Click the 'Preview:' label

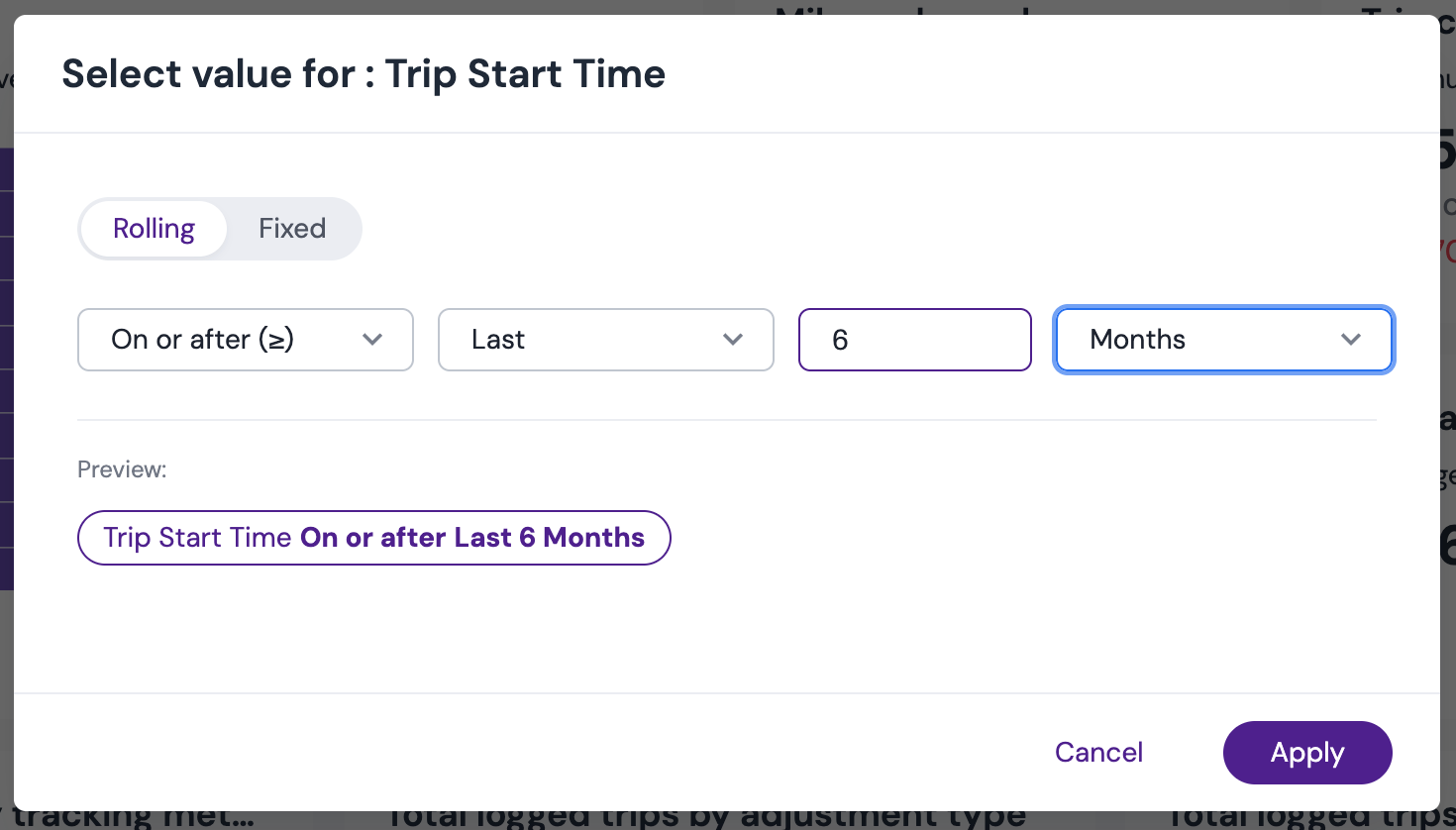pyautogui.click(x=122, y=469)
